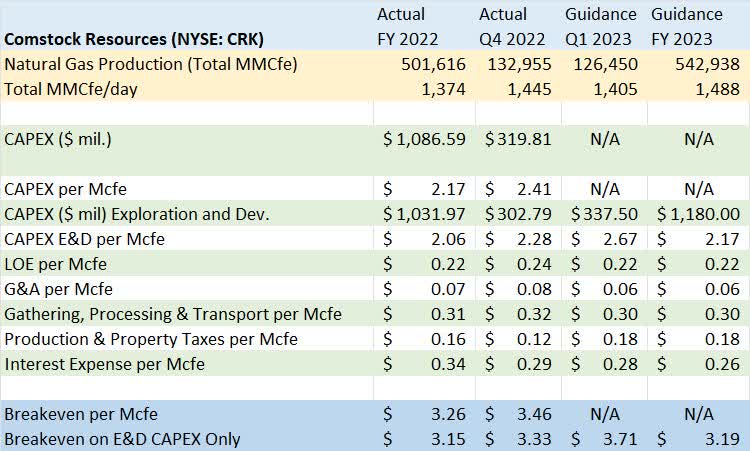Viewport: 750px width, 451px height.
Task: Select the "Guidance FY 2023" column header
Action: 687,26
